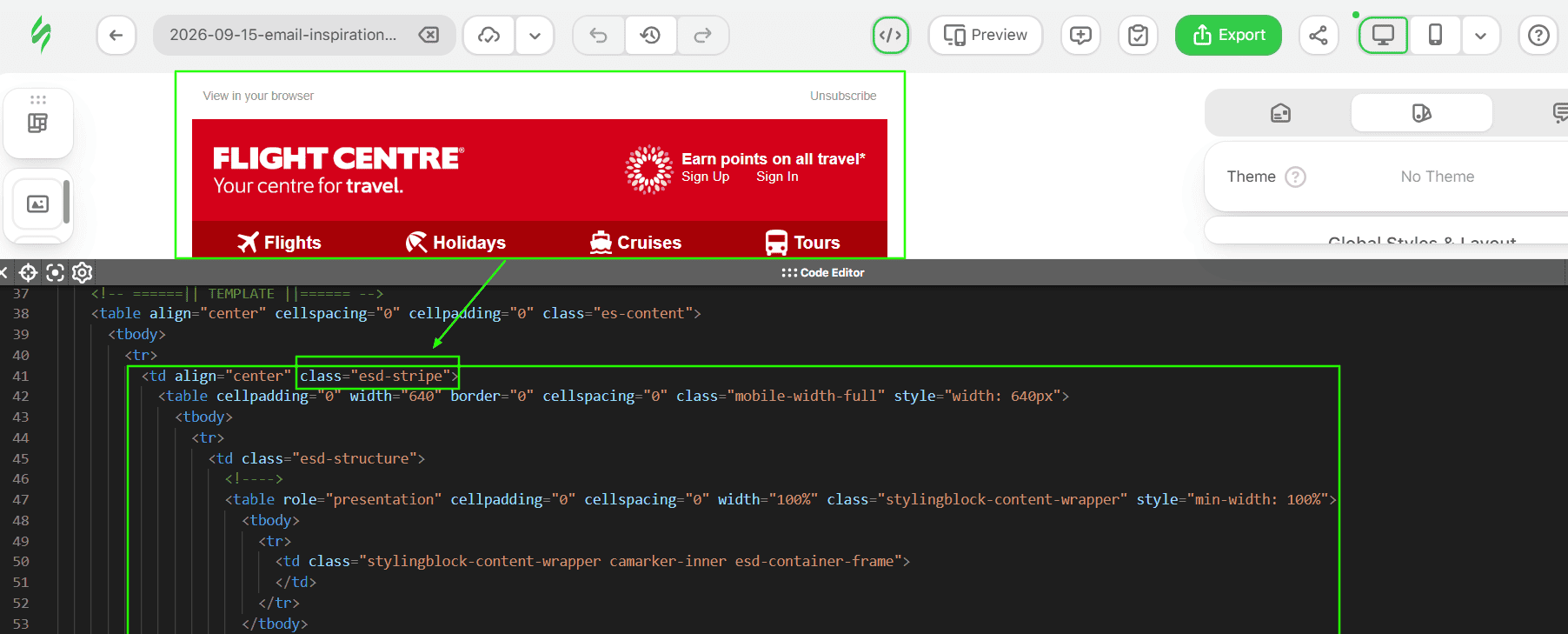Click the Stripo logo icon
This screenshot has height=634, width=1568.
coord(41,35)
